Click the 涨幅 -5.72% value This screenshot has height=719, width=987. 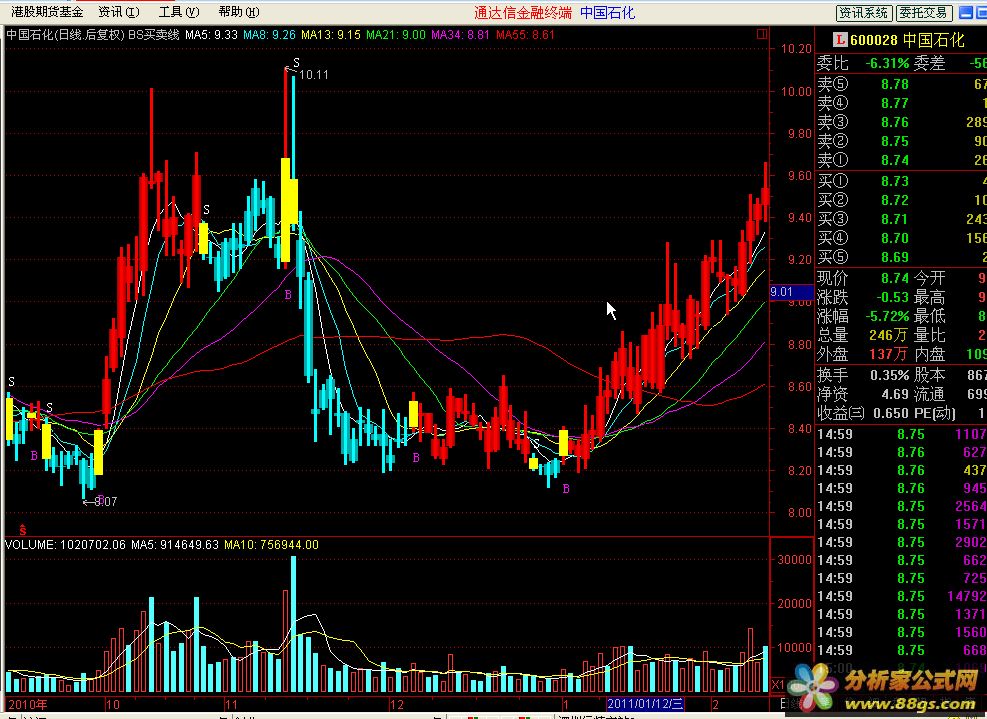point(887,316)
